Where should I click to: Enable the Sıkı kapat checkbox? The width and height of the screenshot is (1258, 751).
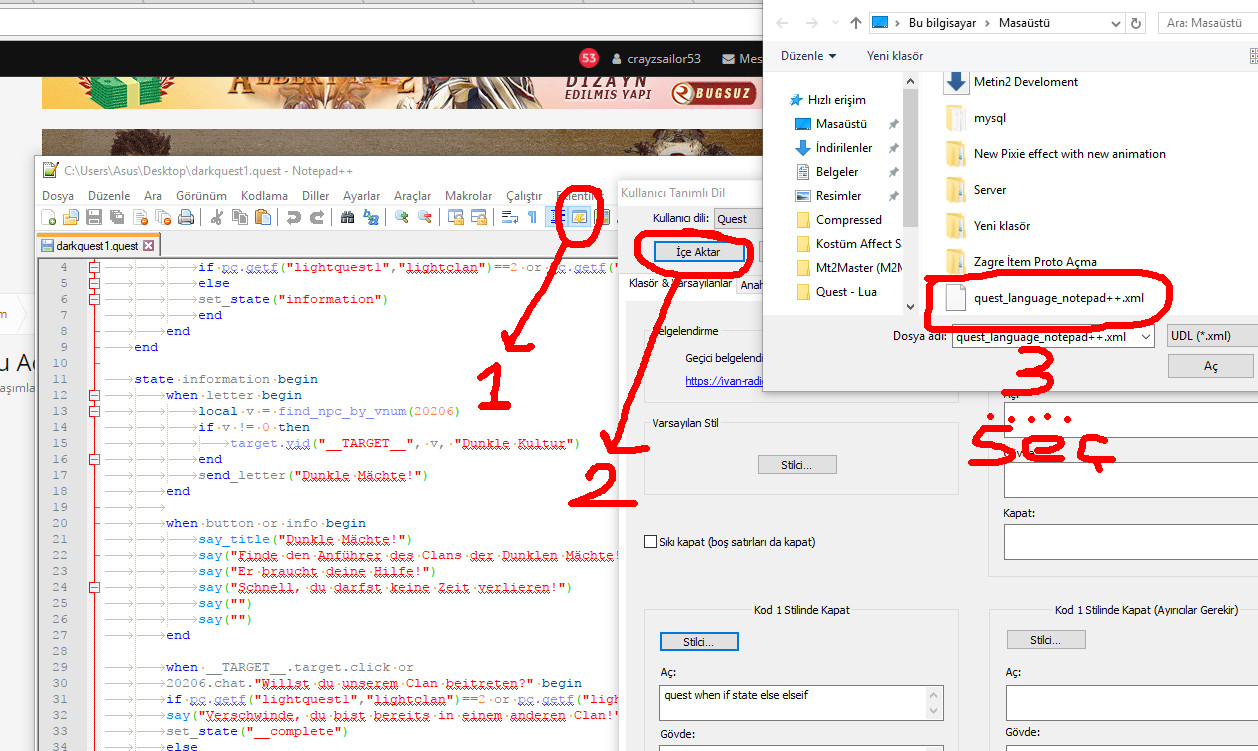point(651,542)
